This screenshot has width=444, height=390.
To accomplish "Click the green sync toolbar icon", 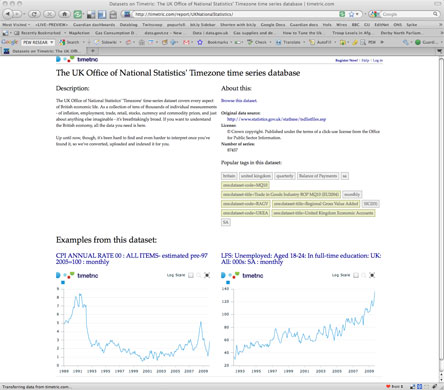I will 78,14.
